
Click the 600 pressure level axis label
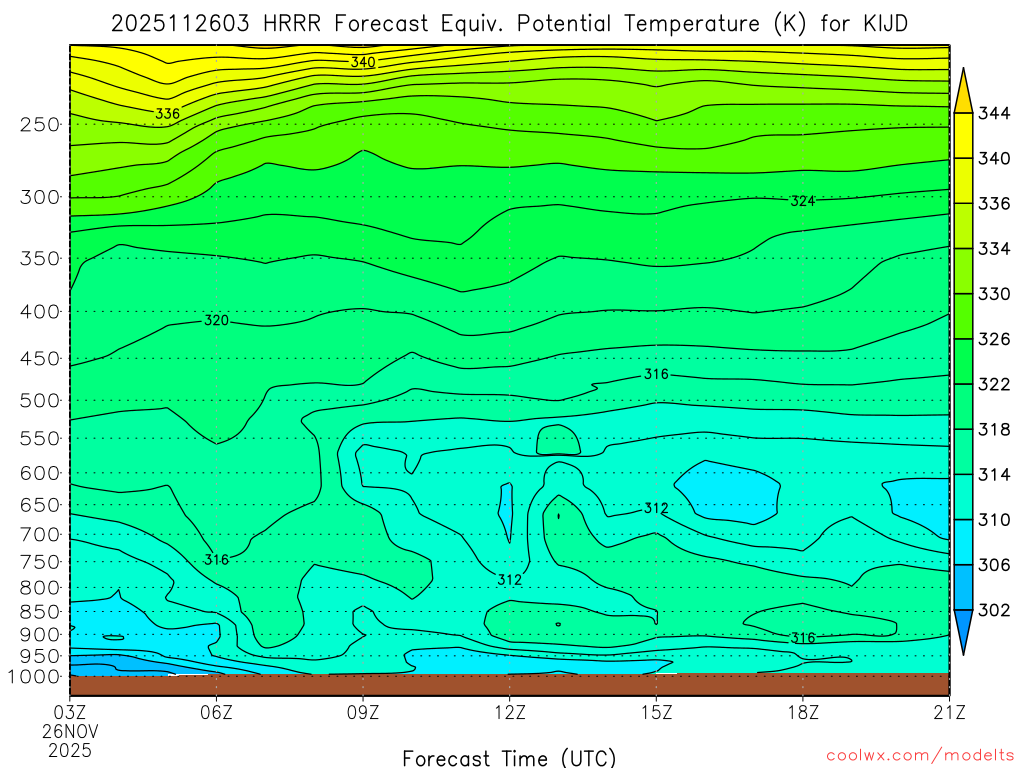(40, 473)
